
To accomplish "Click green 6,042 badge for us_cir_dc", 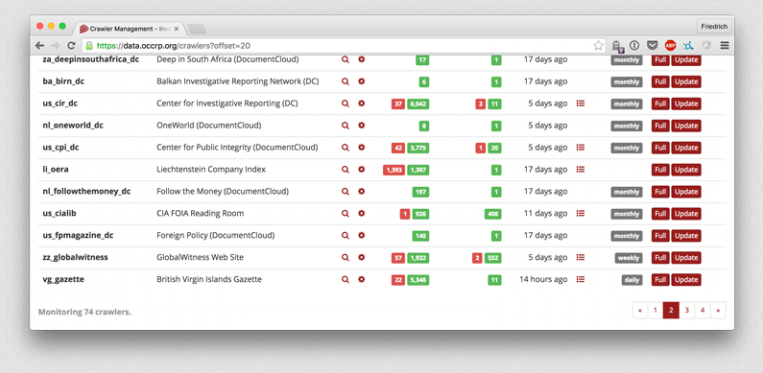I will [x=418, y=104].
